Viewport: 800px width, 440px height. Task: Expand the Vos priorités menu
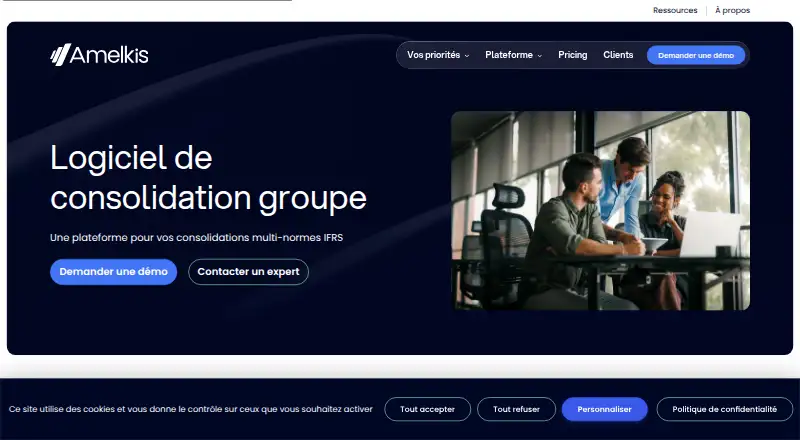pos(438,55)
